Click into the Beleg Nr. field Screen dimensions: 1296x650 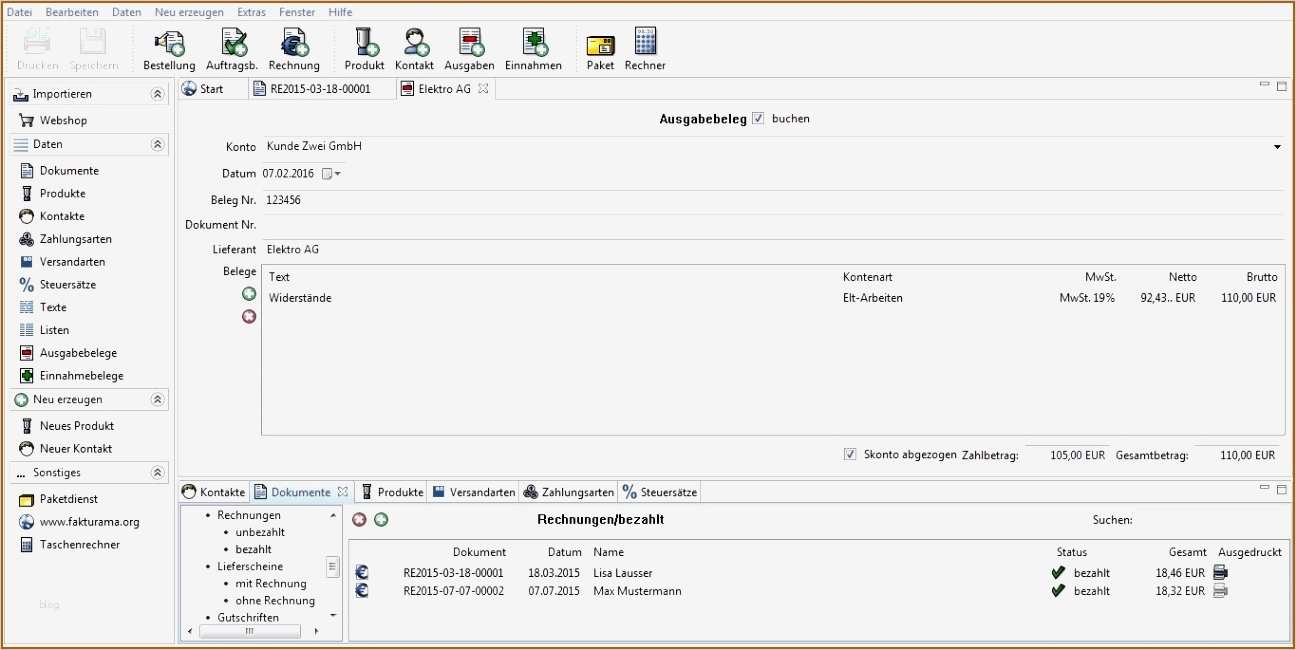pyautogui.click(x=400, y=200)
